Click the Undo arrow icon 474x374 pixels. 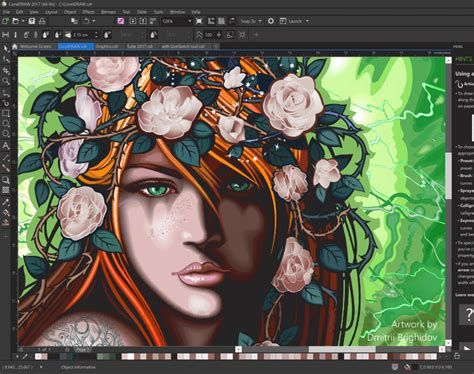(x=86, y=21)
